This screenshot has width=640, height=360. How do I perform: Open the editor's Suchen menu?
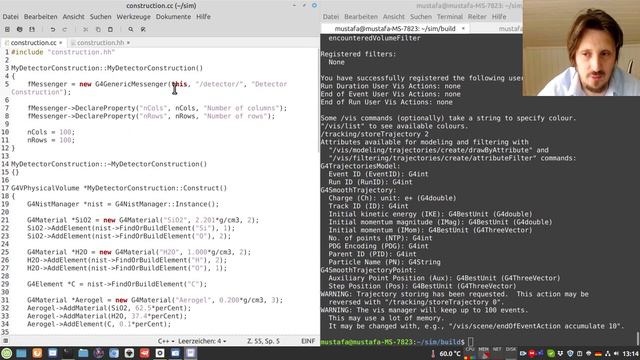point(100,17)
